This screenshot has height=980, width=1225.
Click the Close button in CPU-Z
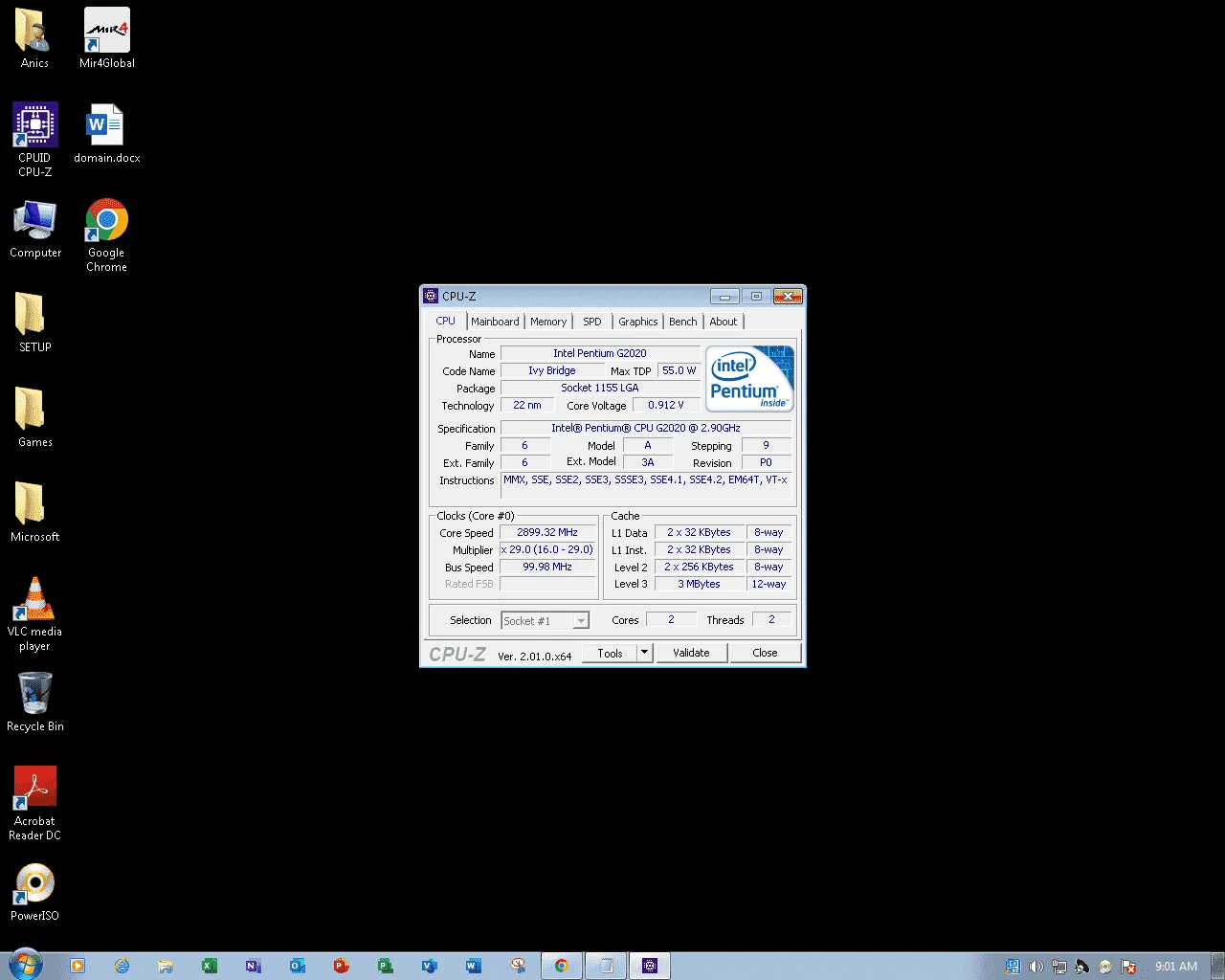(x=765, y=653)
